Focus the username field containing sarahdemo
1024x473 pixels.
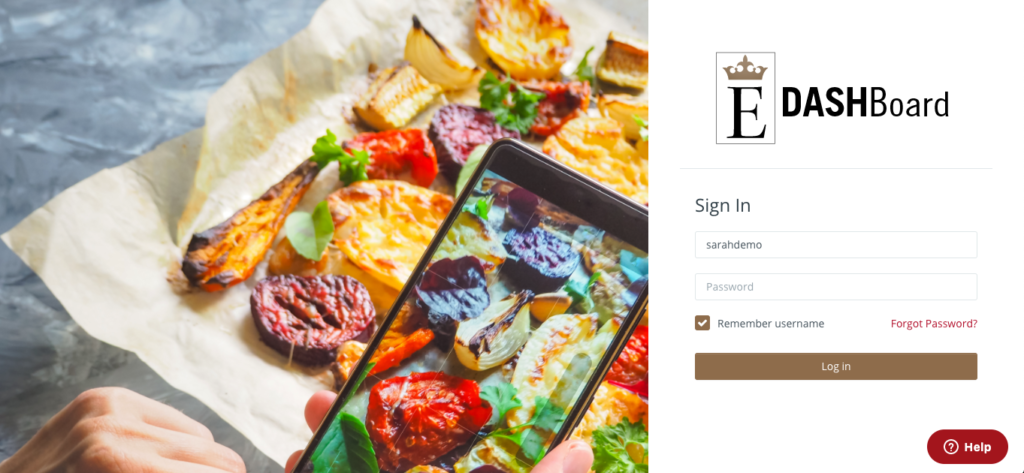[x=836, y=245]
